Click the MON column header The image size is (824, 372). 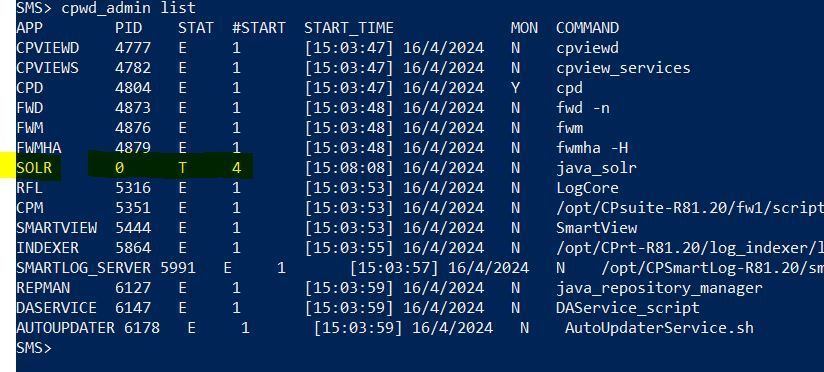pos(524,28)
